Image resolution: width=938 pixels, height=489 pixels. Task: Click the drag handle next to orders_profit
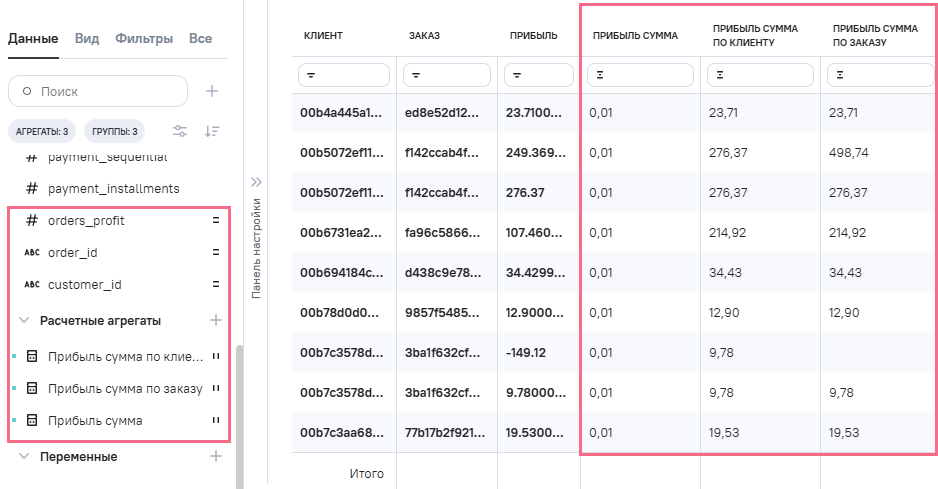pos(215,220)
